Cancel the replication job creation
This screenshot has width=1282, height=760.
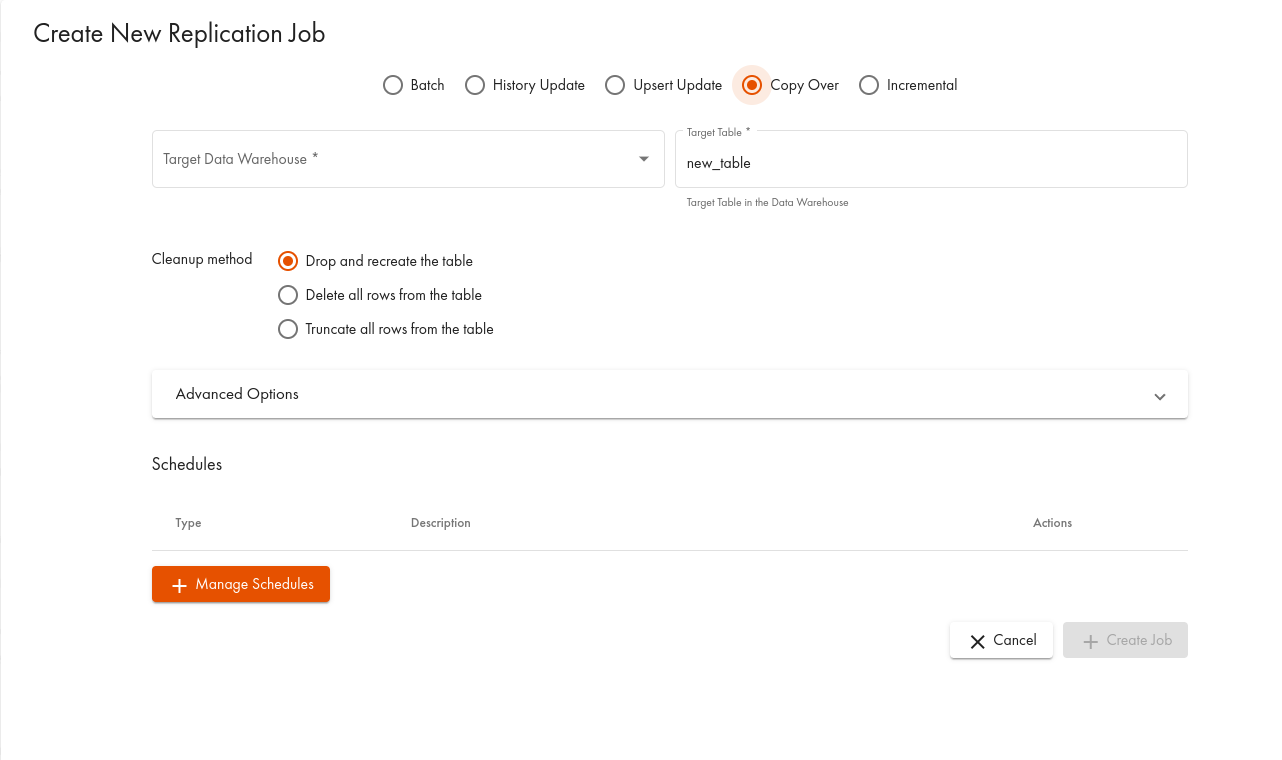[x=1001, y=640]
